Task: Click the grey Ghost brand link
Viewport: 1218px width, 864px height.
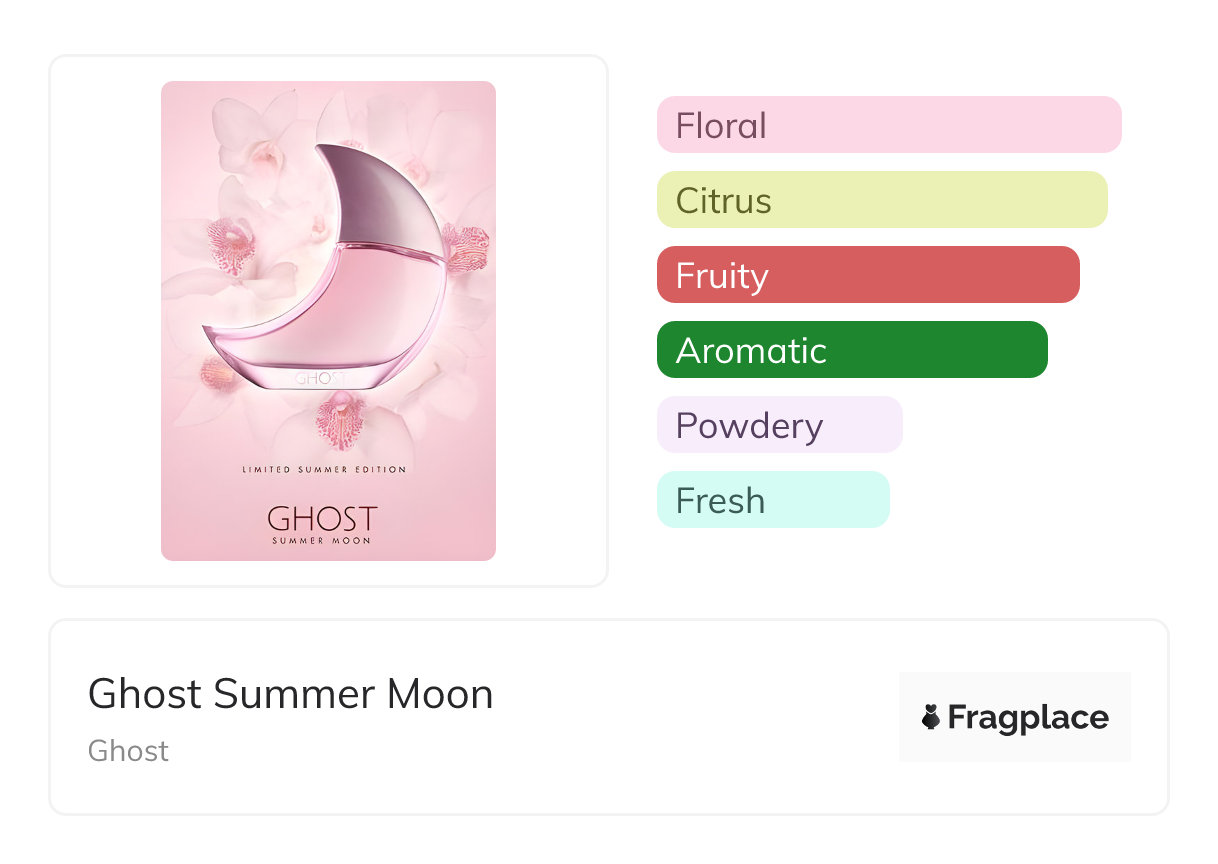Action: 128,751
